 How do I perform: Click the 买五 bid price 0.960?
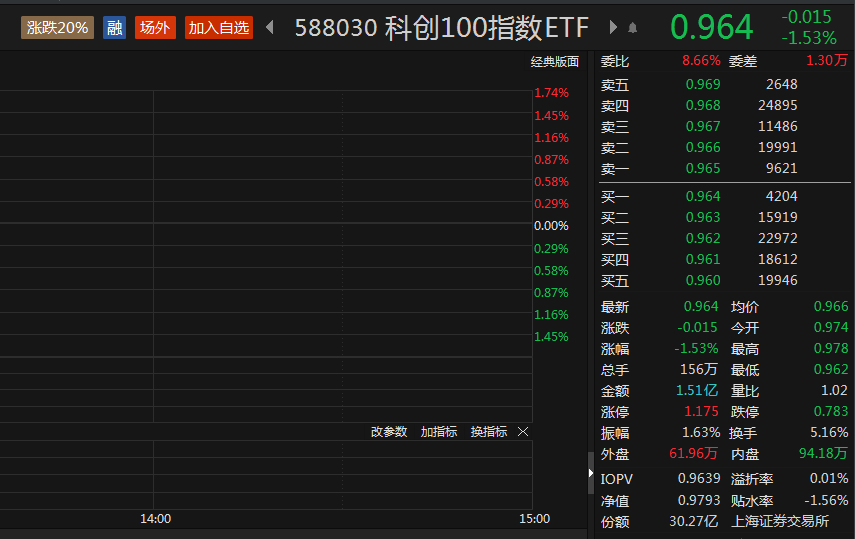tap(702, 280)
